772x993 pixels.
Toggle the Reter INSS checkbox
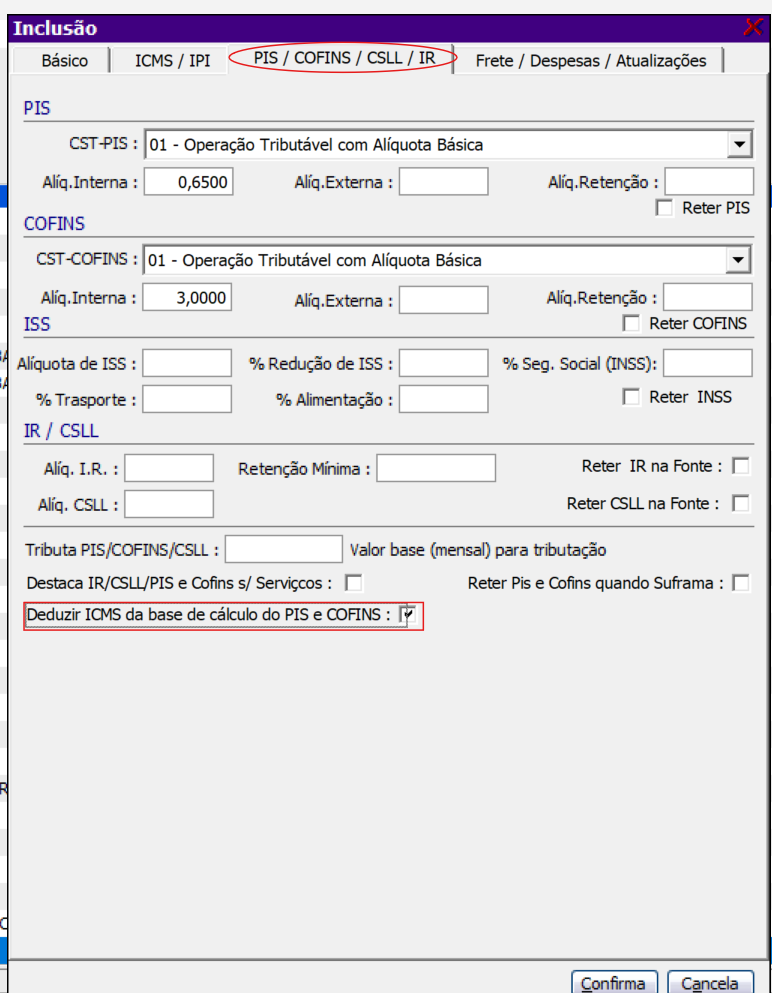[631, 397]
